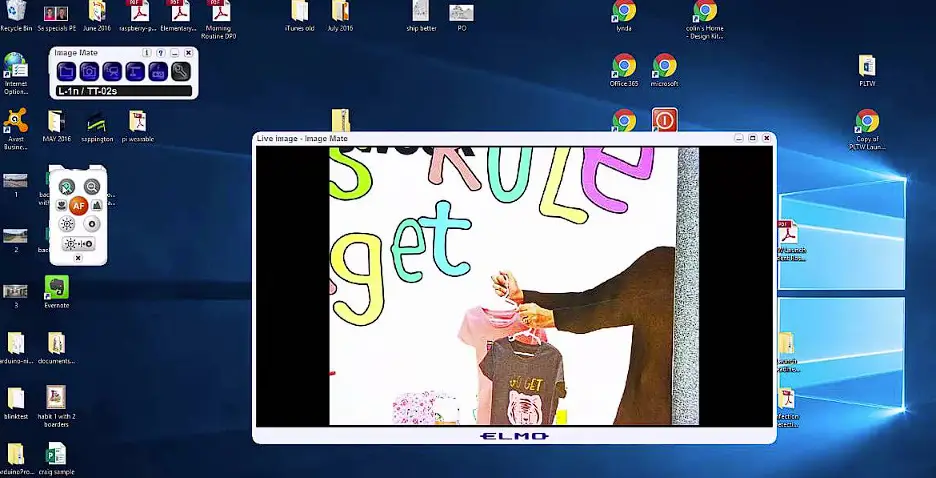The image size is (936, 478).
Task: Open image thumbnail named 2
Action: pos(16,240)
